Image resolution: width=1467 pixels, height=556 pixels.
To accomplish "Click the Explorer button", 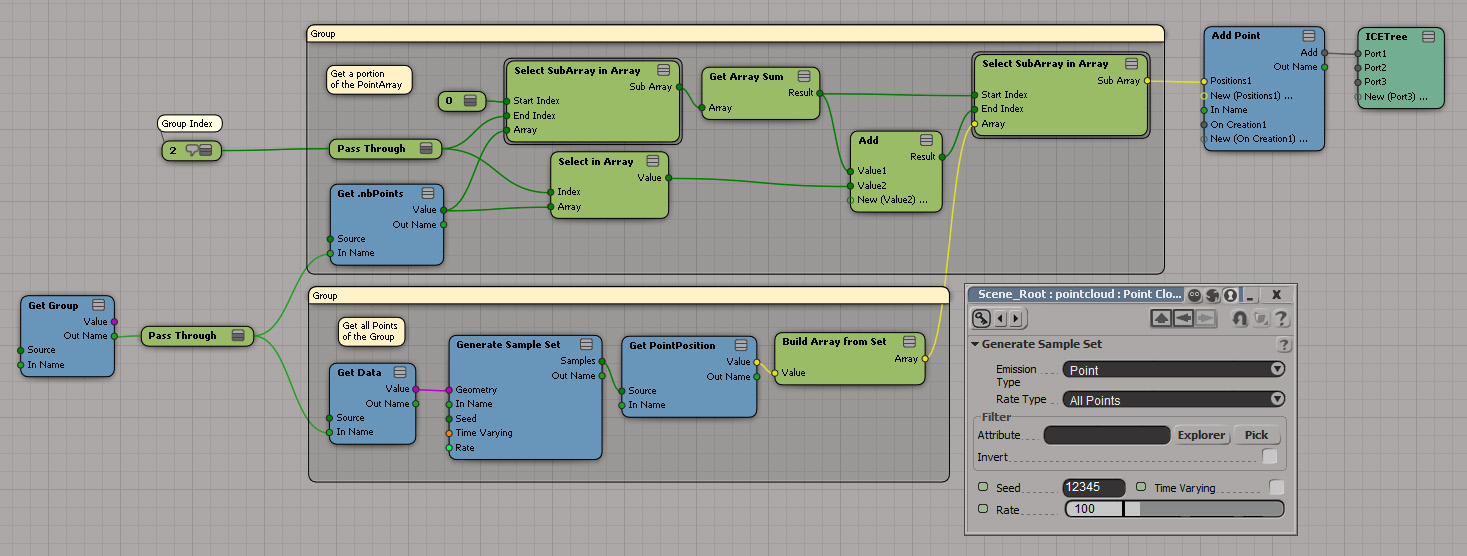I will tap(1201, 435).
